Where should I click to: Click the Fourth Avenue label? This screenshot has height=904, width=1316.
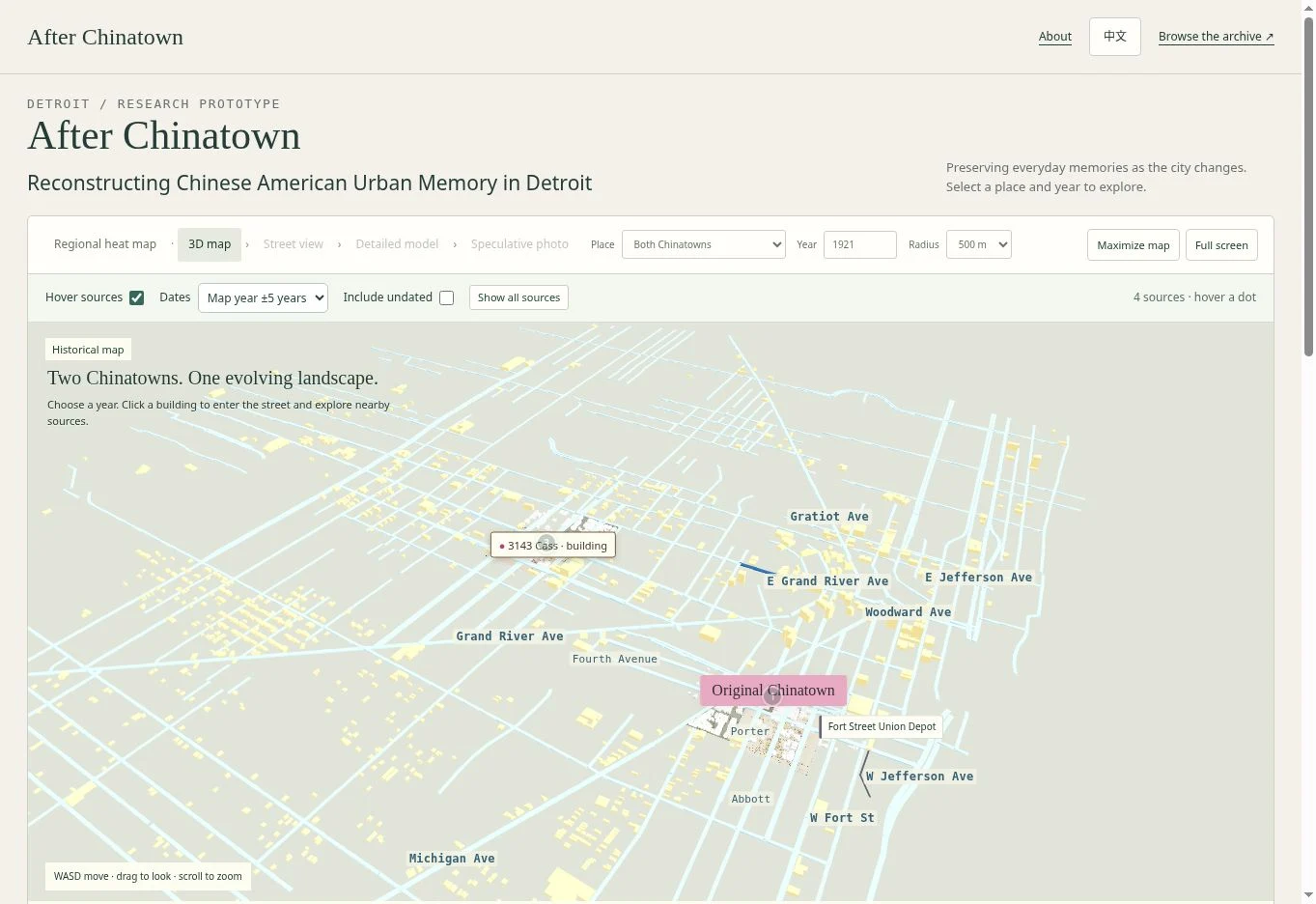615,659
